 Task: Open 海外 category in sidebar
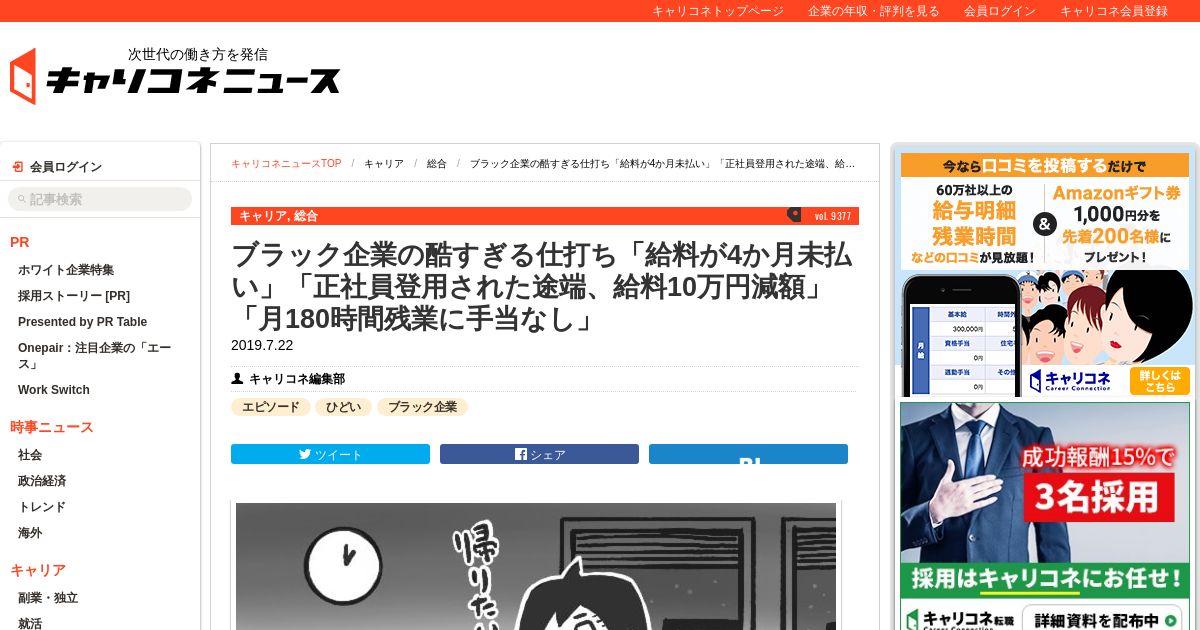click(x=30, y=533)
